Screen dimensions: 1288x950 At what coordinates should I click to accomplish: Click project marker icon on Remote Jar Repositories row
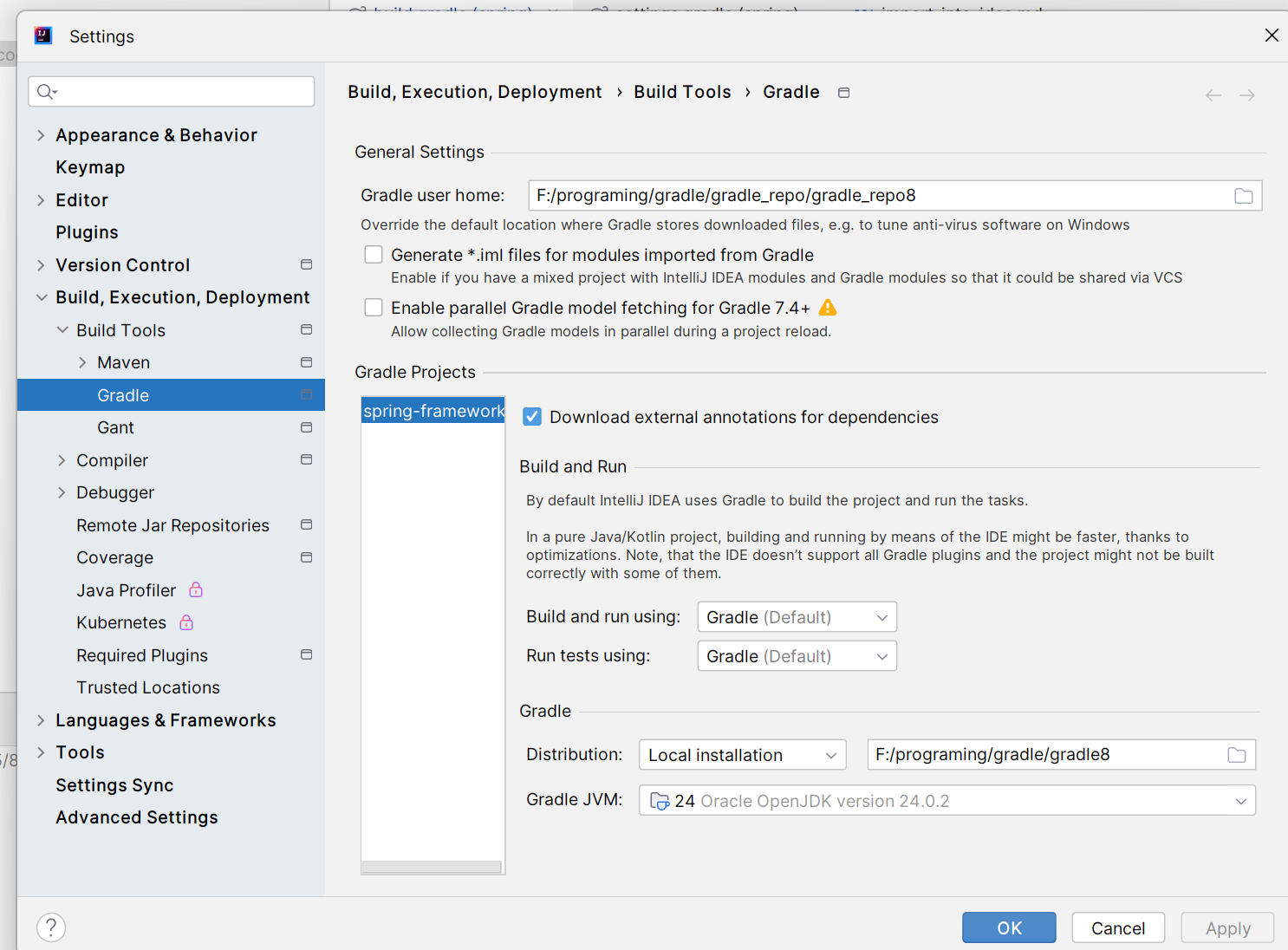[306, 524]
